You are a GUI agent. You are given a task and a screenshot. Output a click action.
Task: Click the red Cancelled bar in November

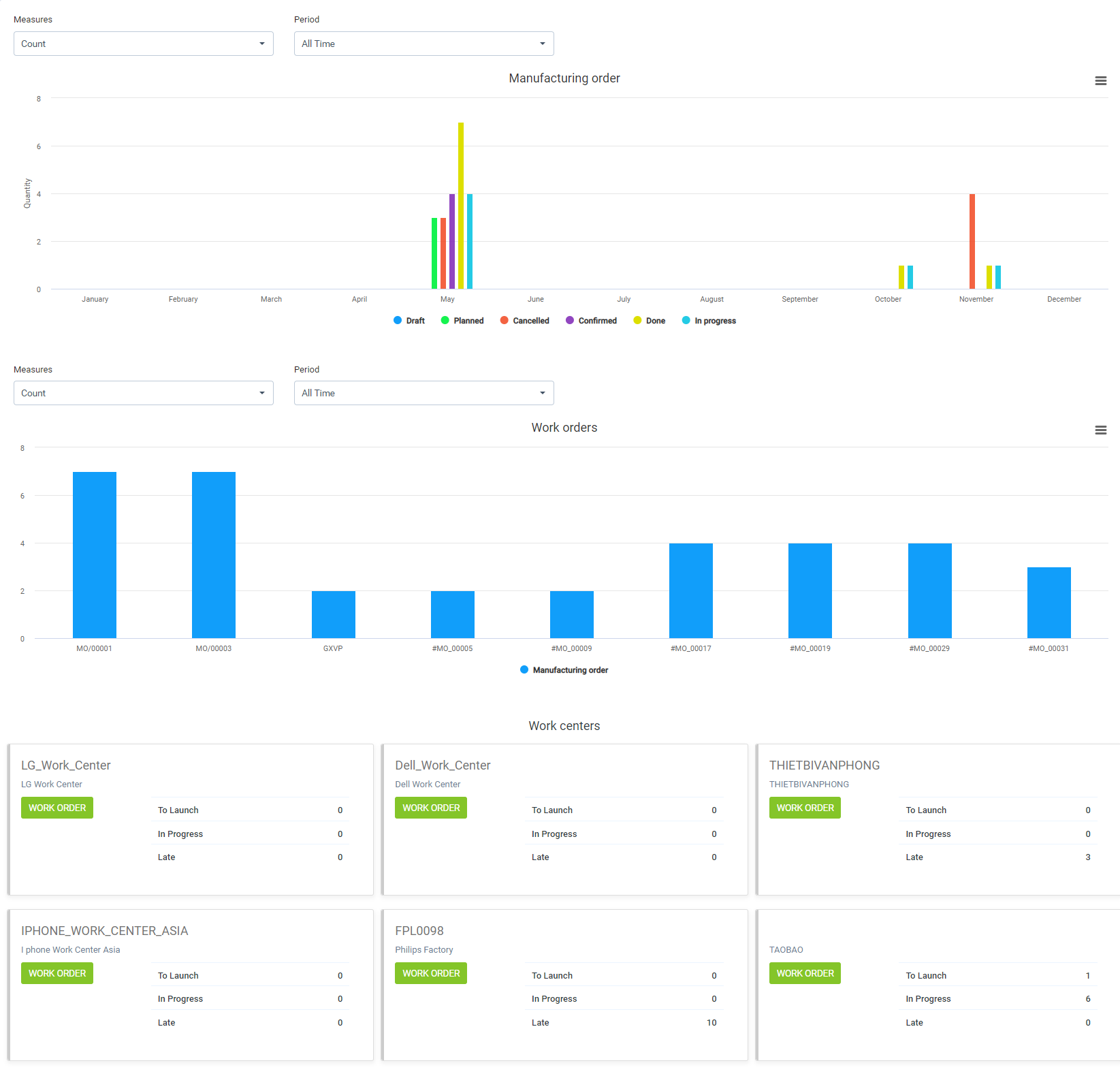point(972,241)
